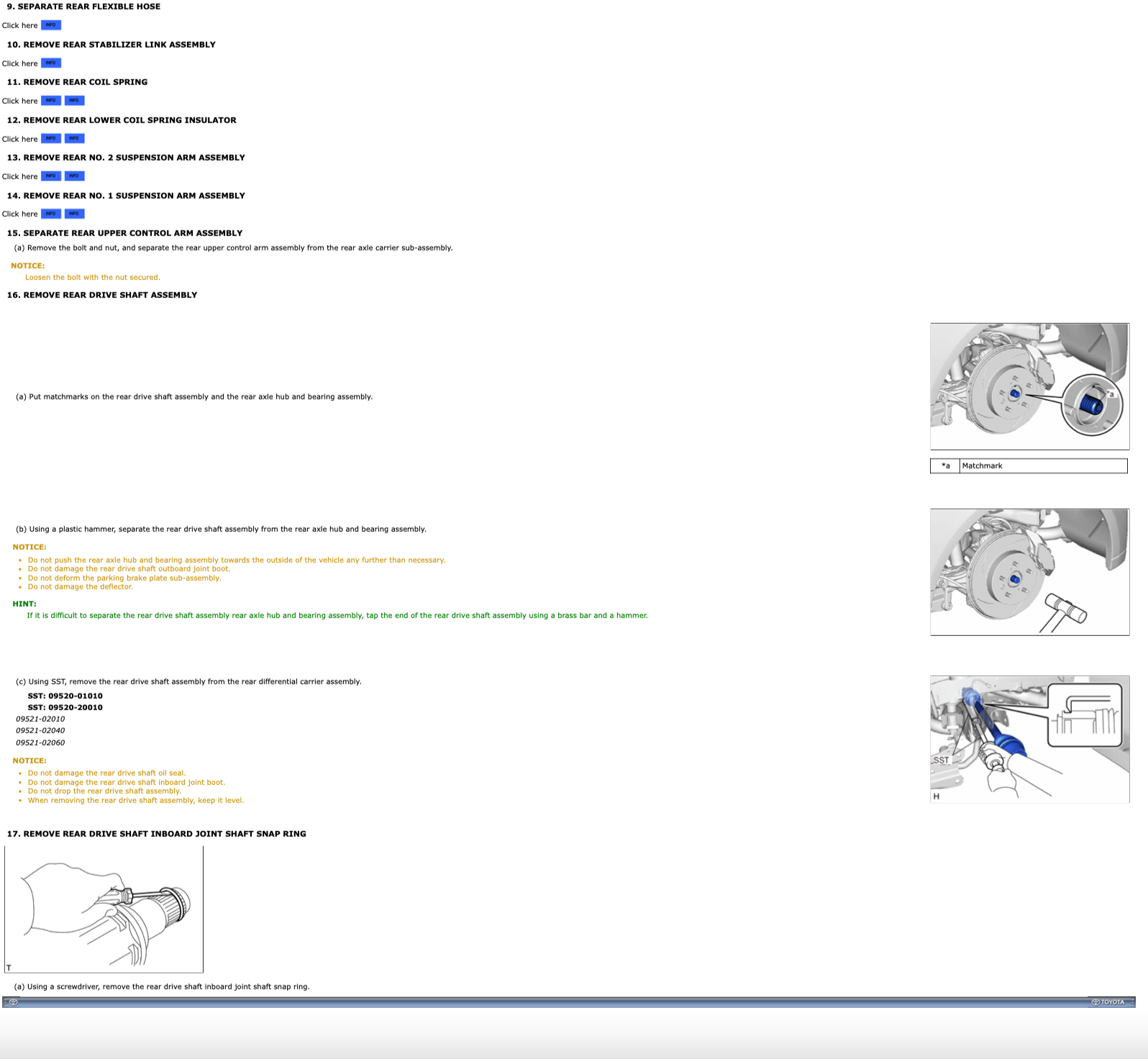Open second INFO icon under step 14 No. 1 suspension arm

pyautogui.click(x=75, y=214)
